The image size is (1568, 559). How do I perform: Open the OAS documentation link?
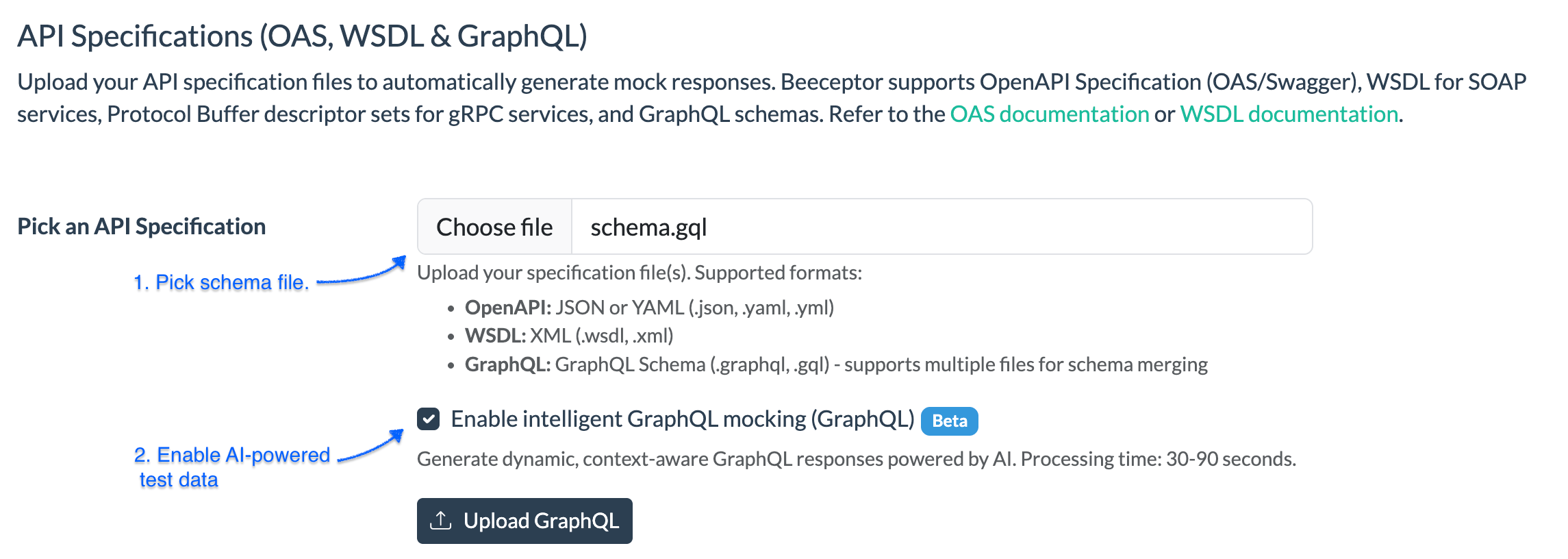tap(1049, 114)
